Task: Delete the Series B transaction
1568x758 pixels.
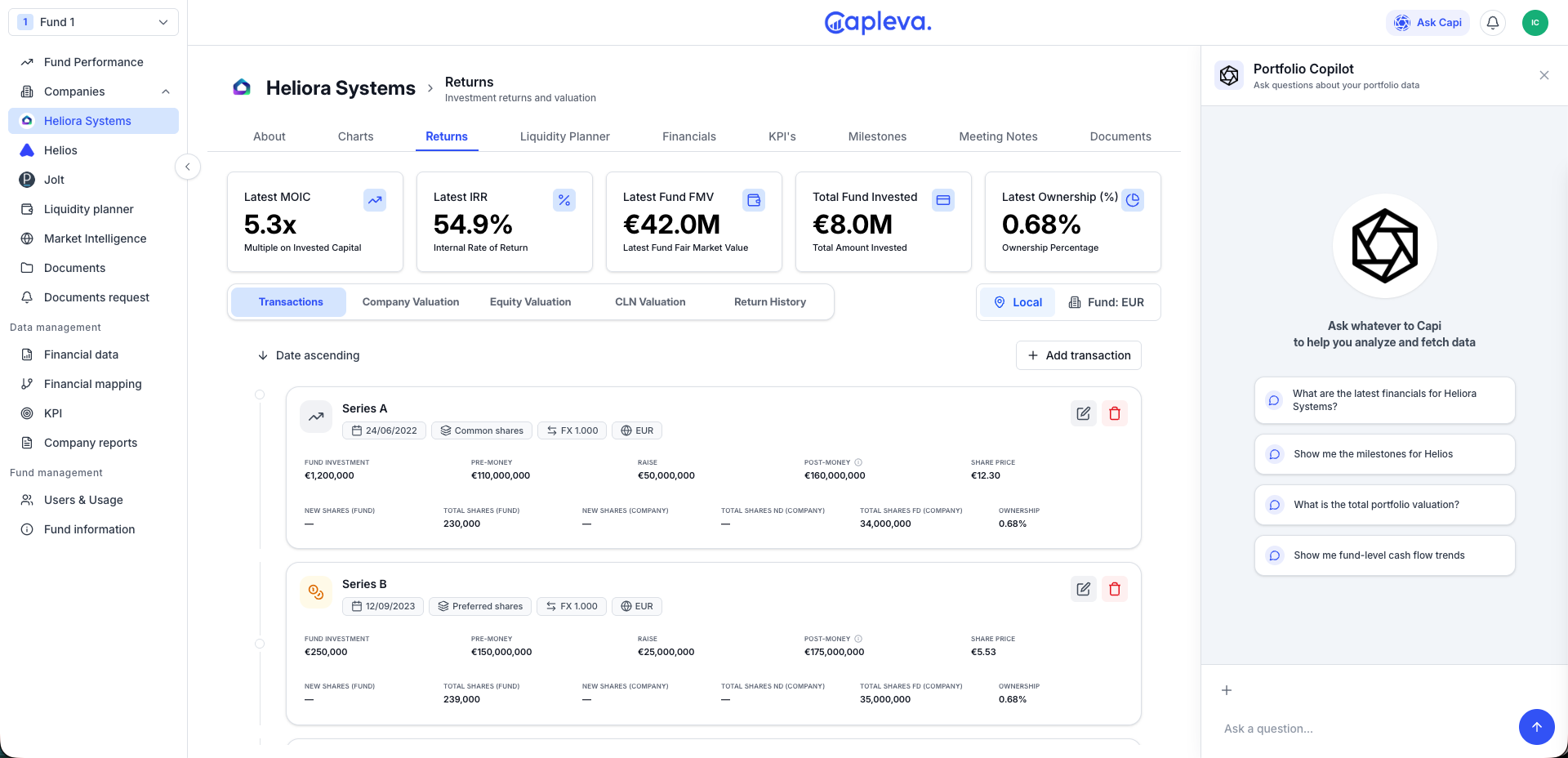Action: pos(1115,589)
